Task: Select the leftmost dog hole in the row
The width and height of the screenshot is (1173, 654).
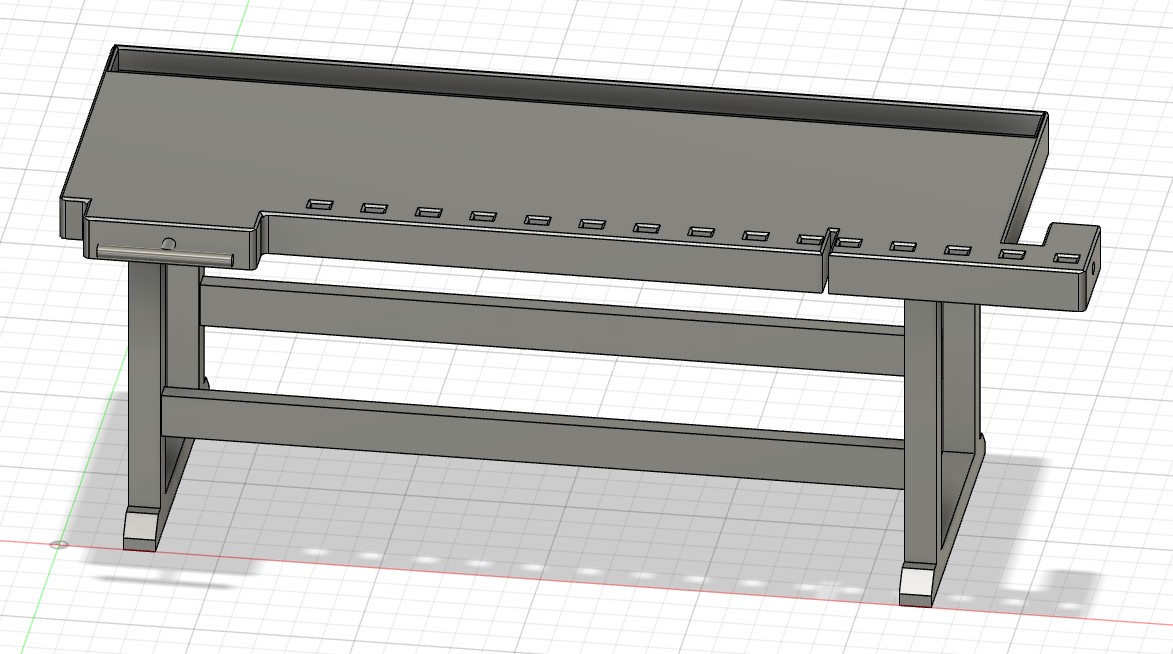Action: tap(319, 204)
